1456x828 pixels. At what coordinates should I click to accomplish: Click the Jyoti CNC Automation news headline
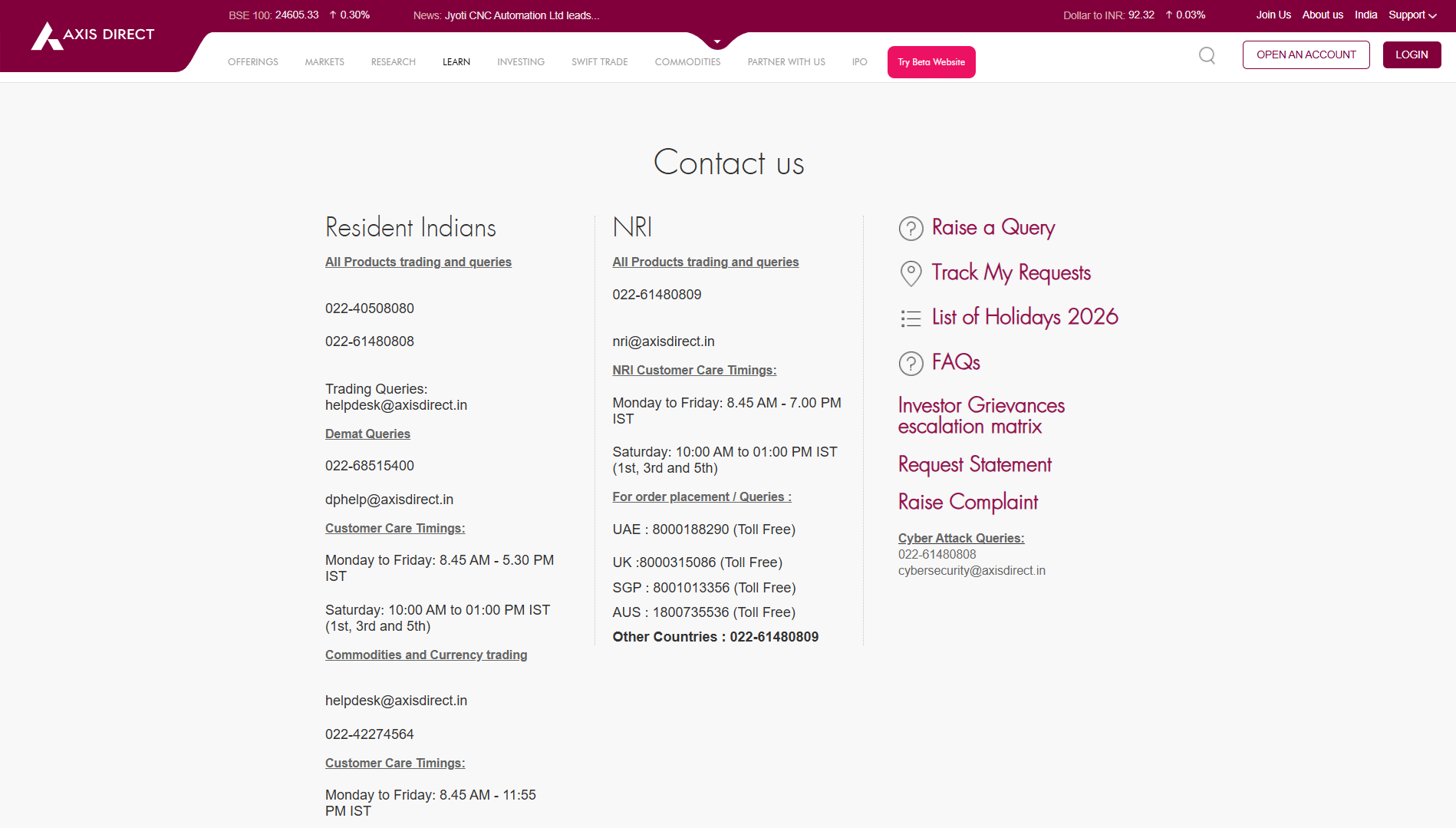522,15
